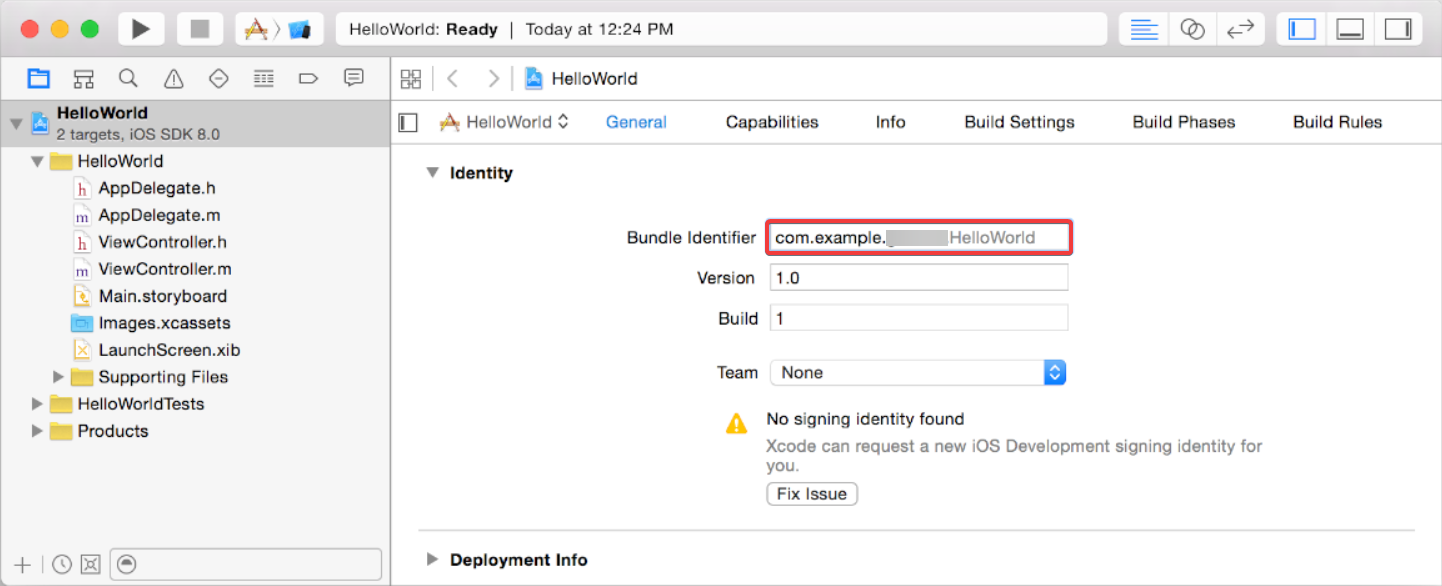This screenshot has width=1442, height=586.
Task: Open the Find navigator
Action: [x=128, y=78]
